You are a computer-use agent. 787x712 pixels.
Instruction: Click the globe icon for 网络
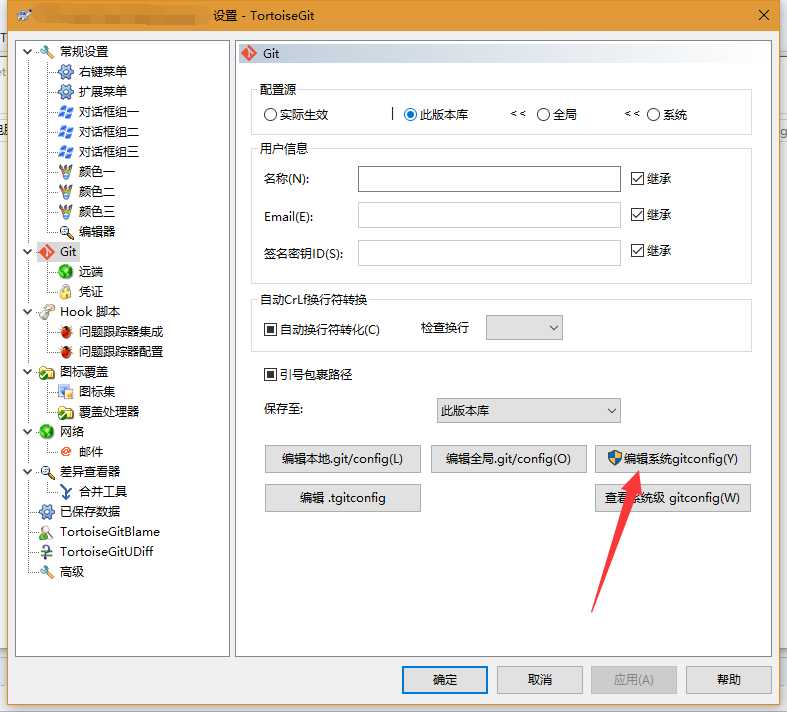(47, 432)
